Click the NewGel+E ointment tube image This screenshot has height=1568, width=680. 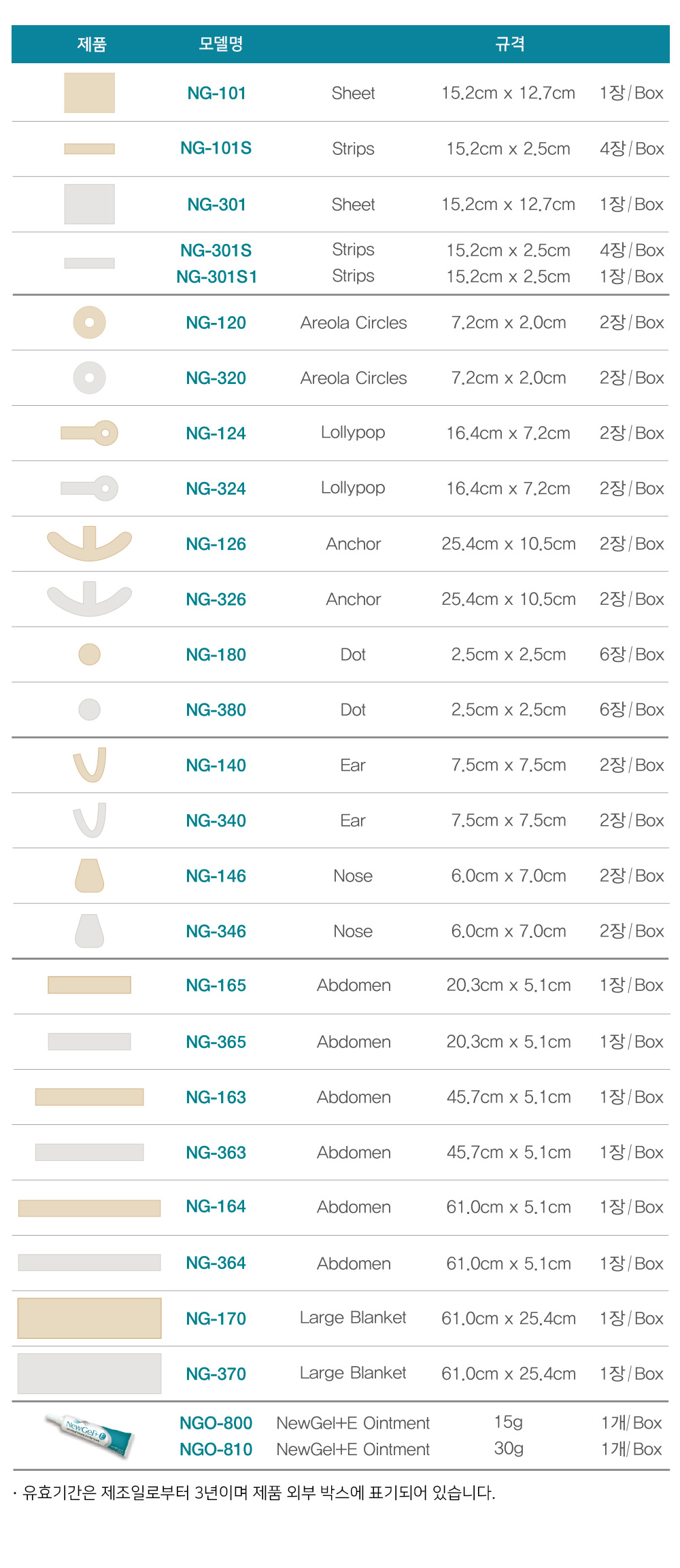click(90, 1435)
